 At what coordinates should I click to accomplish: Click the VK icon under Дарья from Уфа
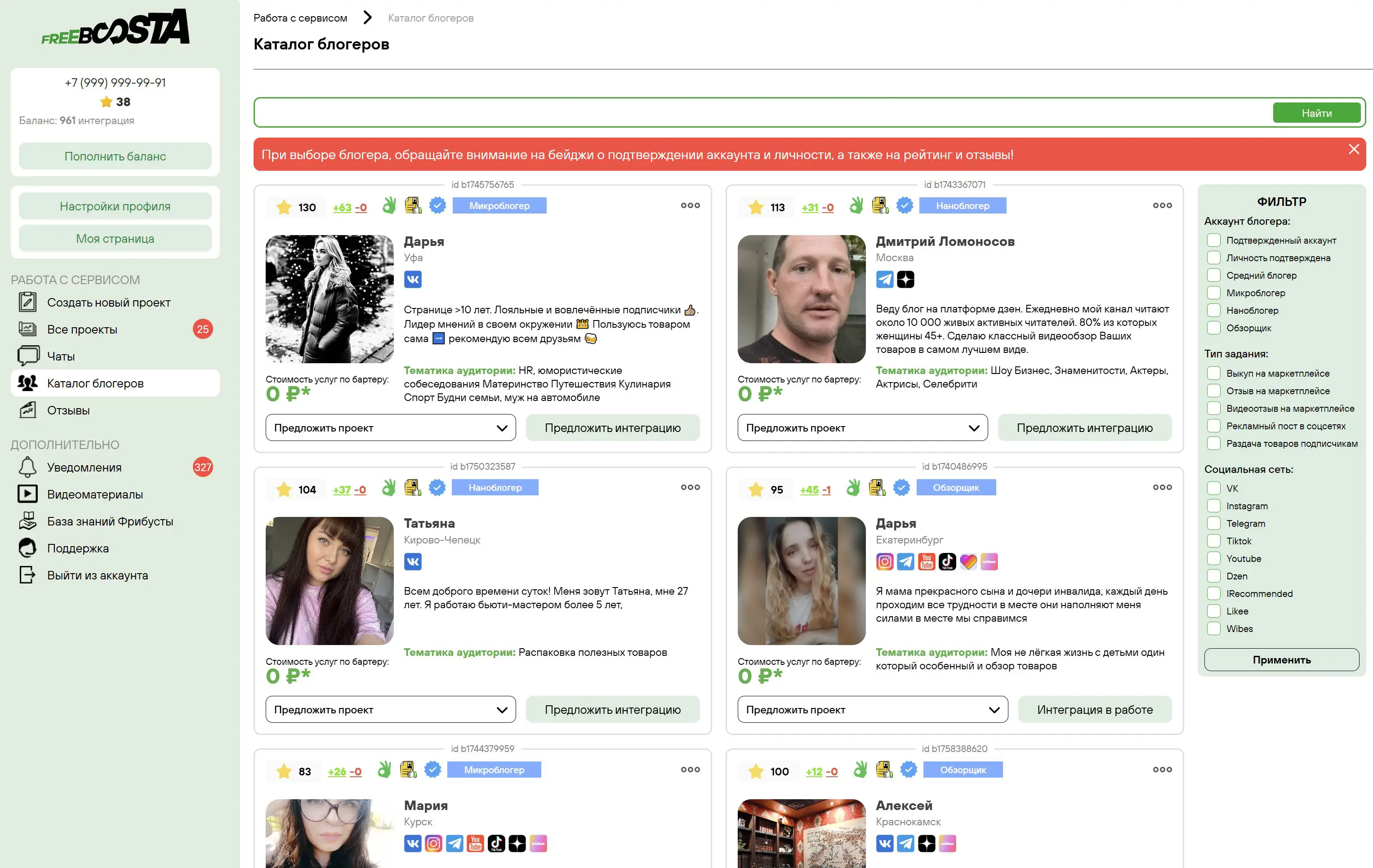tap(412, 279)
